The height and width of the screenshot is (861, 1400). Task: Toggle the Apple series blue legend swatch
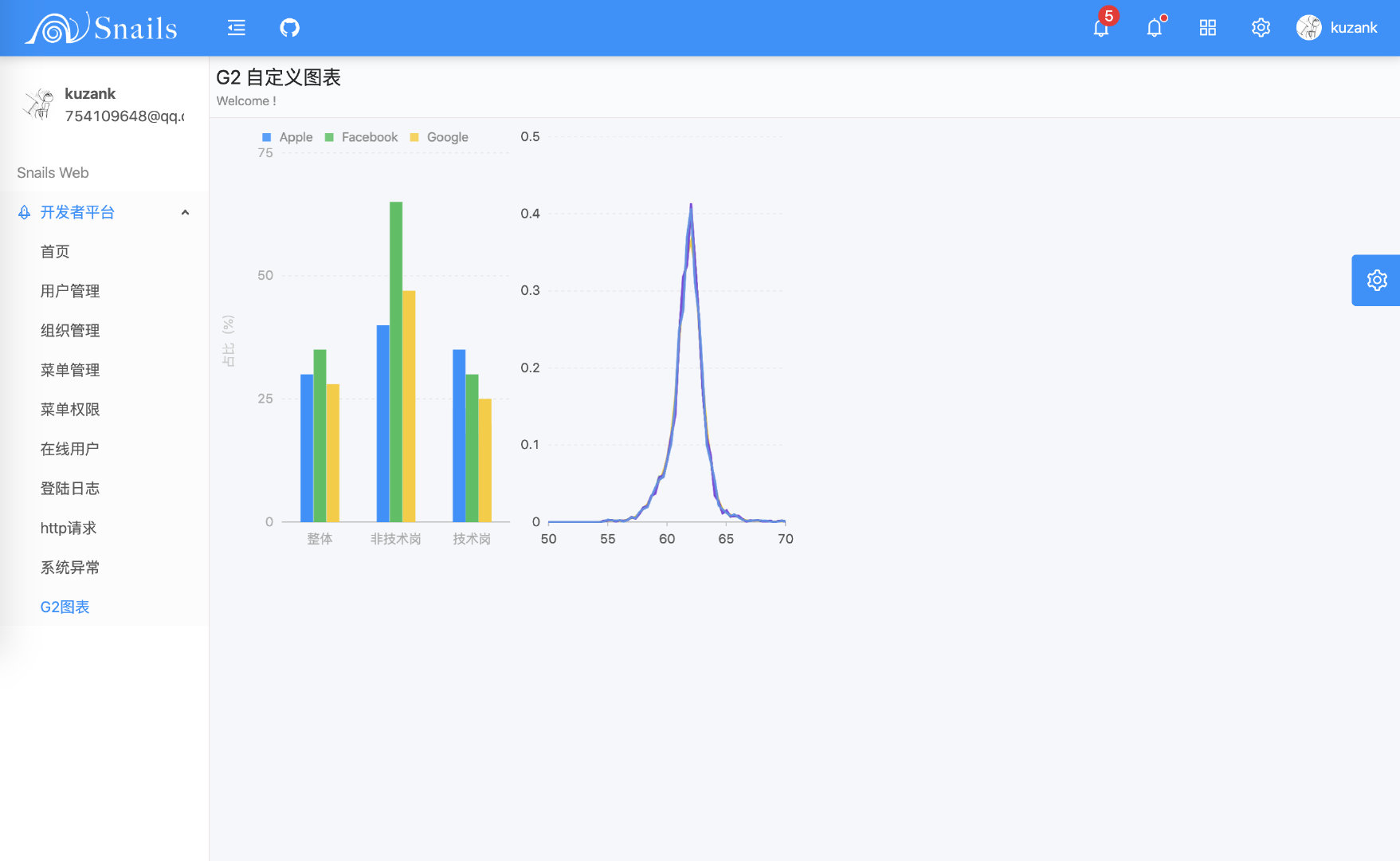[x=267, y=137]
